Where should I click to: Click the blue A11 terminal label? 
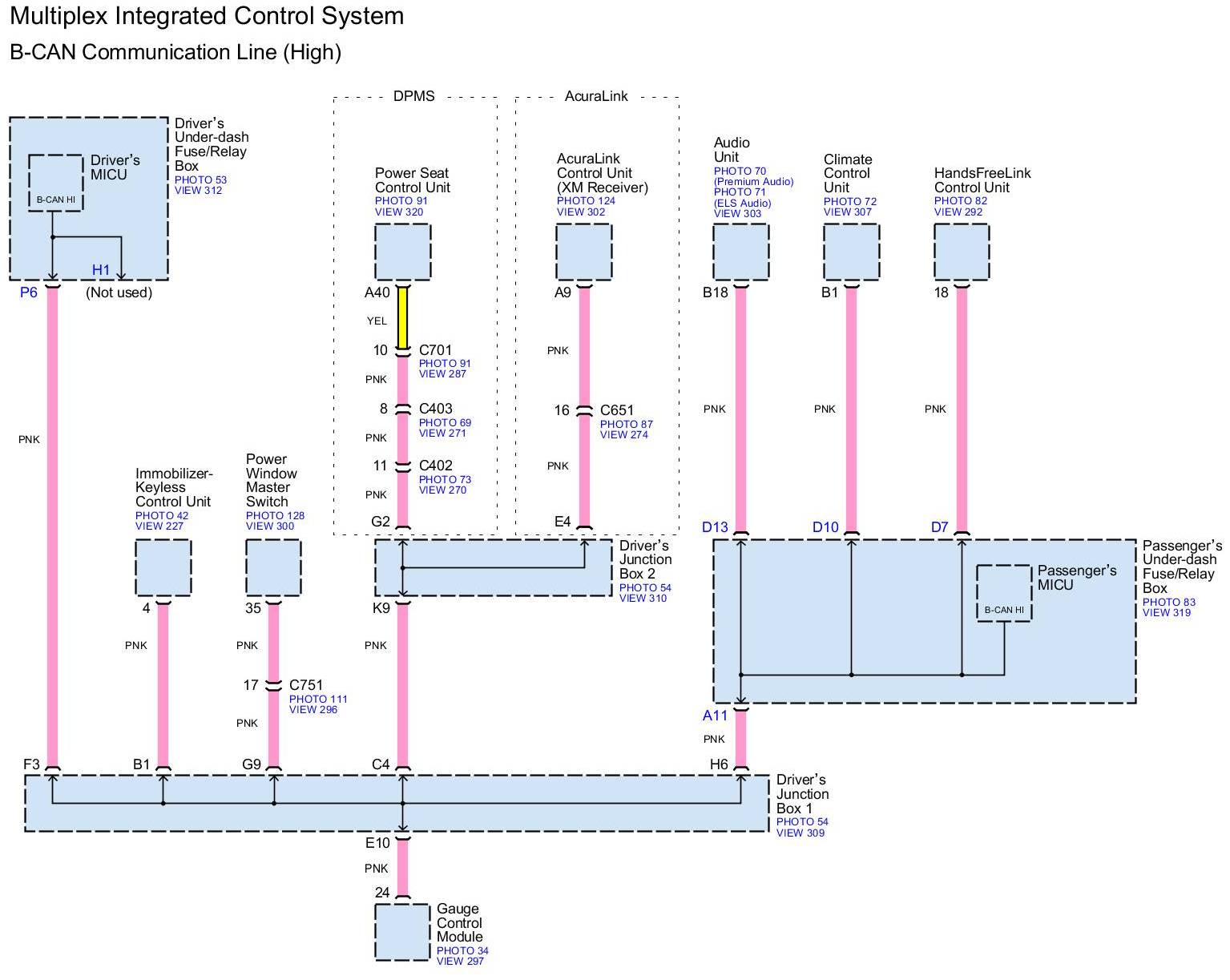pyautogui.click(x=715, y=716)
